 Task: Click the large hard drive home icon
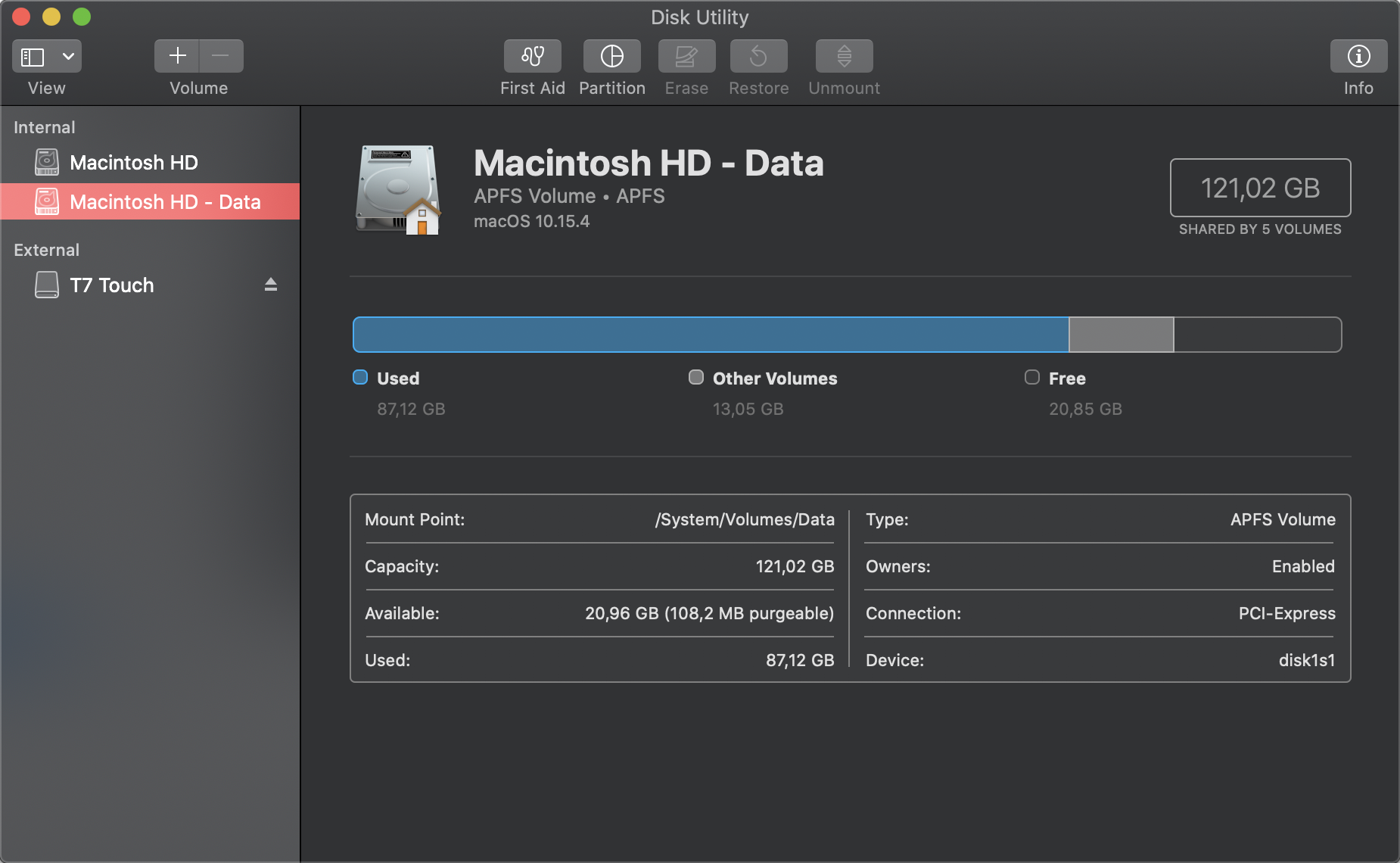tap(398, 190)
